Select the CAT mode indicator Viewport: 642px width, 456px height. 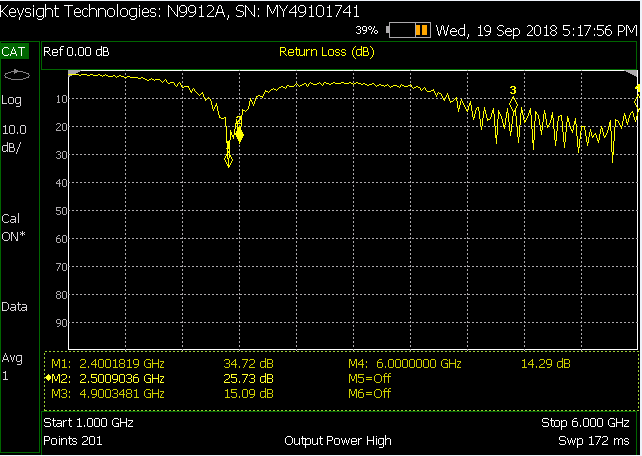point(15,51)
